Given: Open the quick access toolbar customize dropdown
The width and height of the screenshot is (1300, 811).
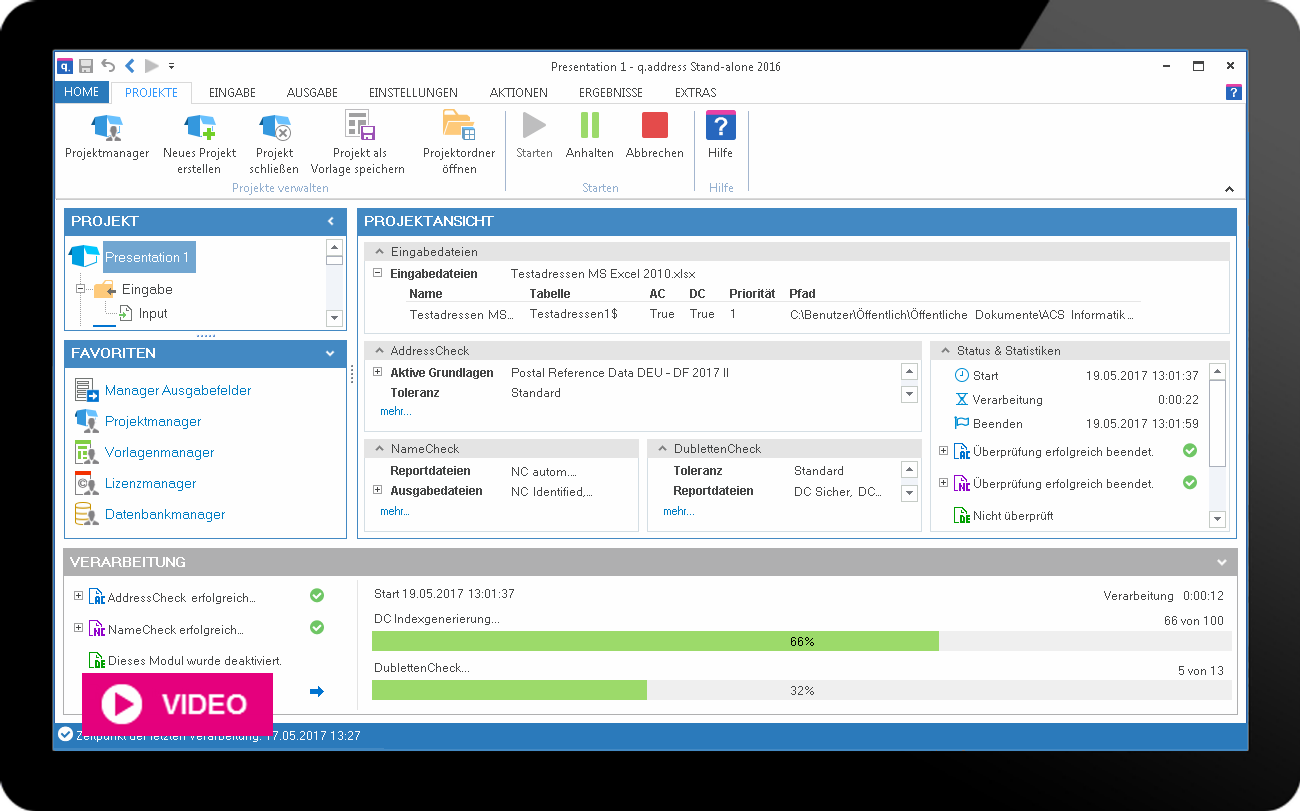Looking at the screenshot, I should tap(171, 67).
